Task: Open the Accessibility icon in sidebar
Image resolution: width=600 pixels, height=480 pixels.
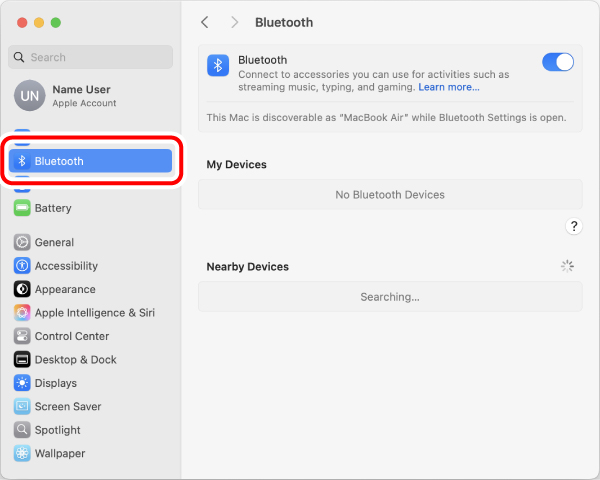Action: [22, 266]
